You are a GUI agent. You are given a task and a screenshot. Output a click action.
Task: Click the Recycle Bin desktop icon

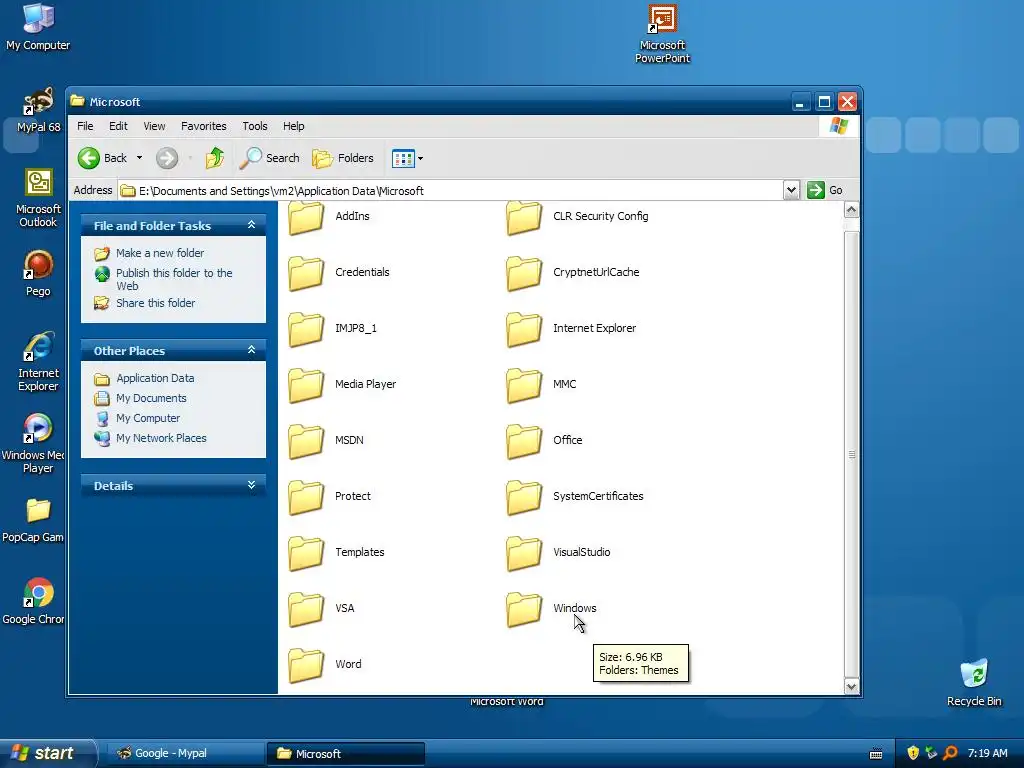coord(974,682)
